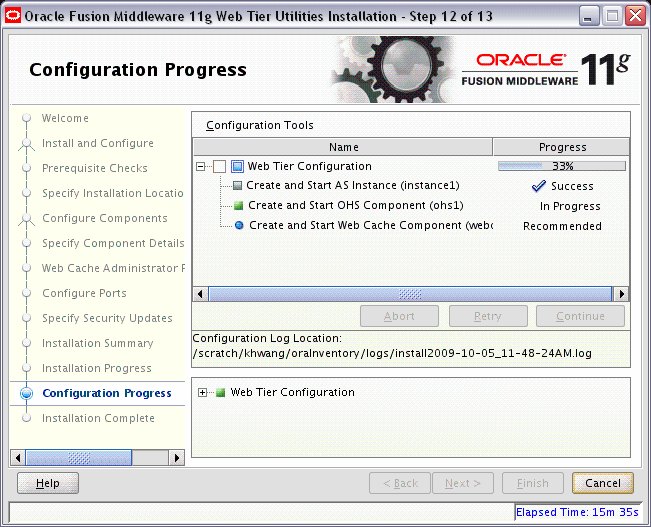Click the gray icon beside Create and Start AS Instance
Viewport: 651px width, 527px height.
point(237,185)
